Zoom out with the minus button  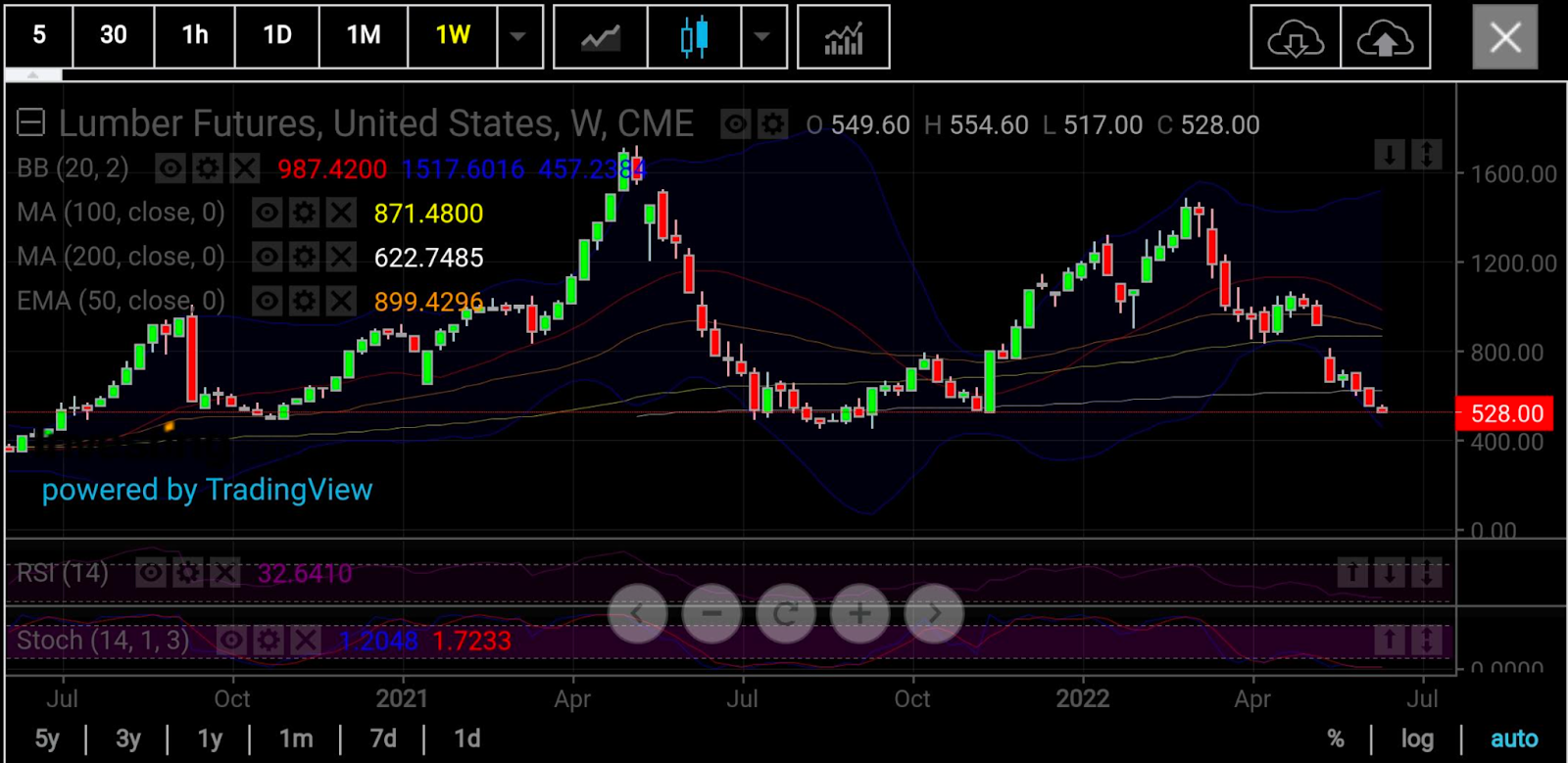point(711,613)
